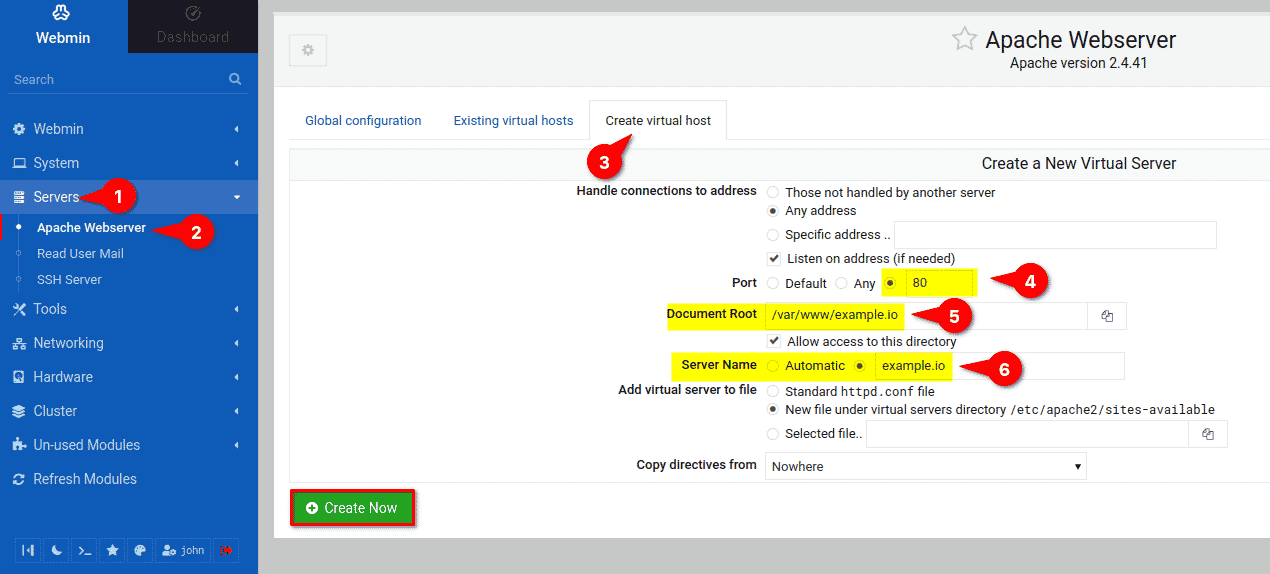Select 'Those not handled by another server'
The image size is (1270, 574).
click(x=773, y=192)
